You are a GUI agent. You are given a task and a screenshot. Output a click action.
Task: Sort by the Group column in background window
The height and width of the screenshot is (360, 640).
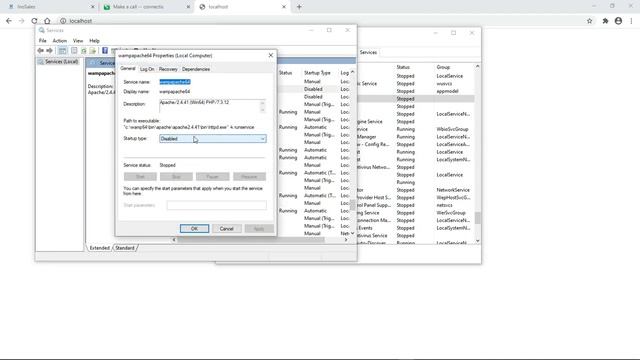pos(443,67)
